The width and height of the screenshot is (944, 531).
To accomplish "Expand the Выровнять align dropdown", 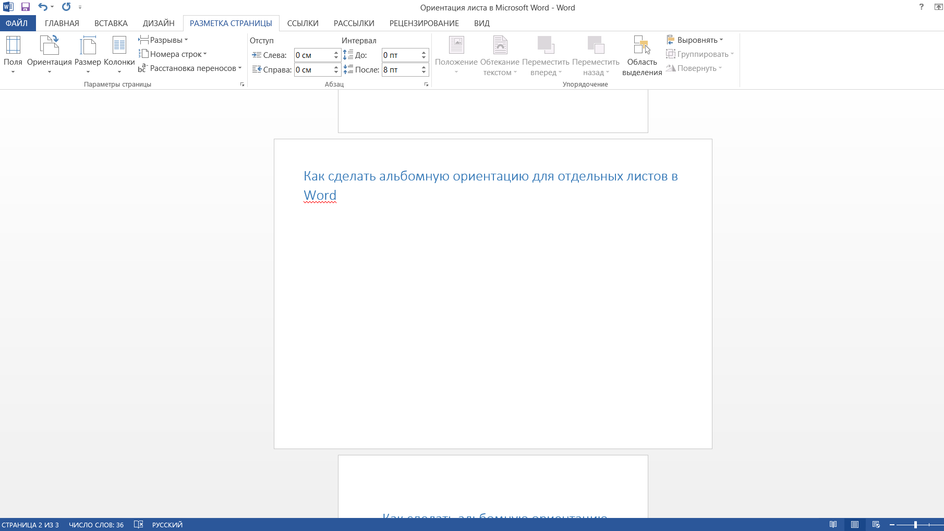I will point(695,40).
